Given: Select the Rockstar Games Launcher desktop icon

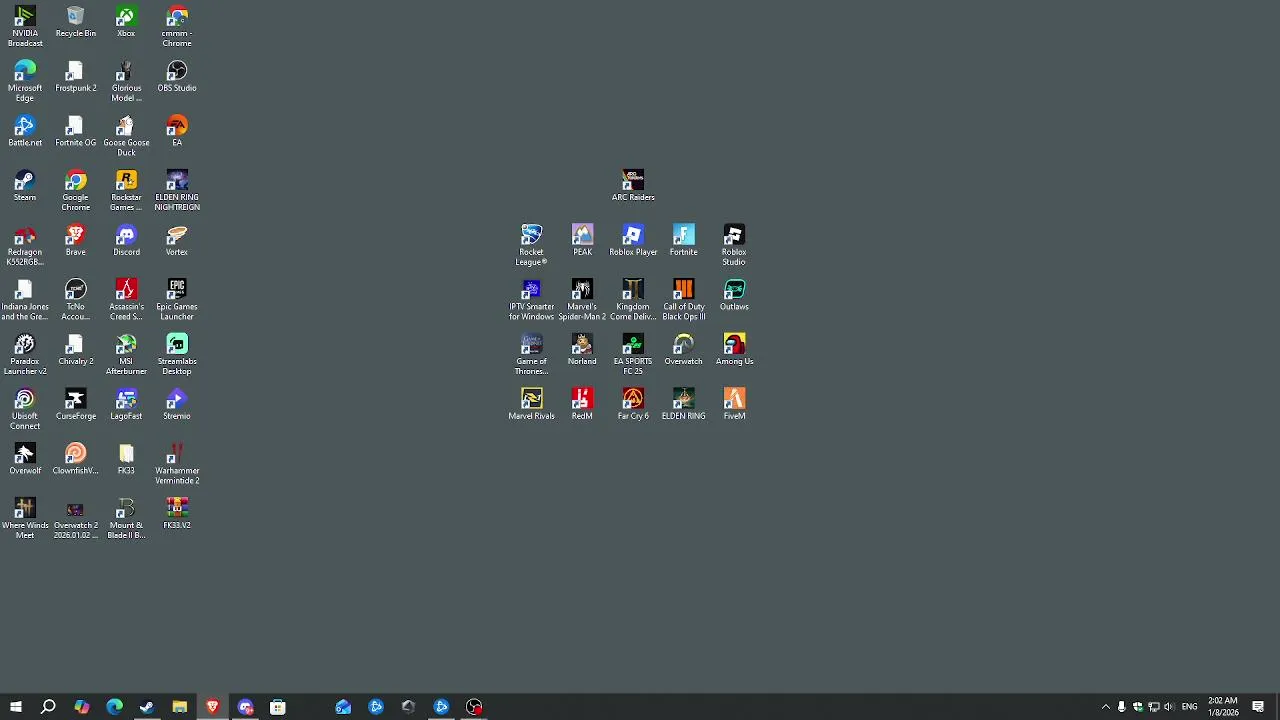Looking at the screenshot, I should click(126, 191).
